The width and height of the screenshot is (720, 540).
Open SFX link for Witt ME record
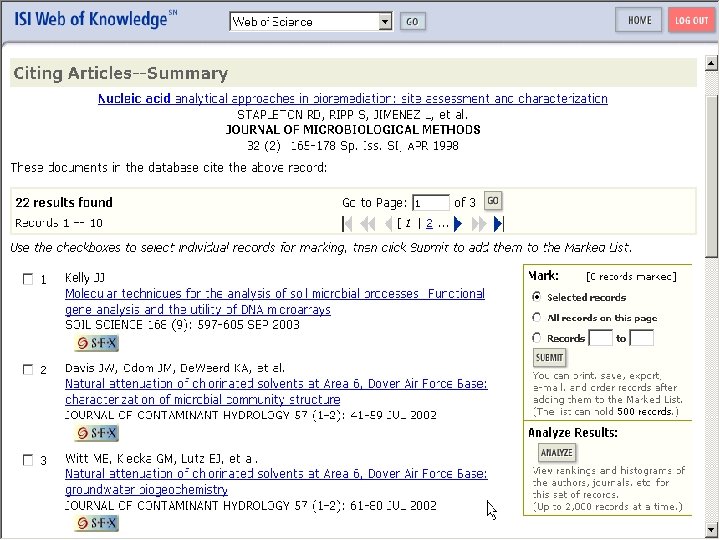tap(96, 523)
